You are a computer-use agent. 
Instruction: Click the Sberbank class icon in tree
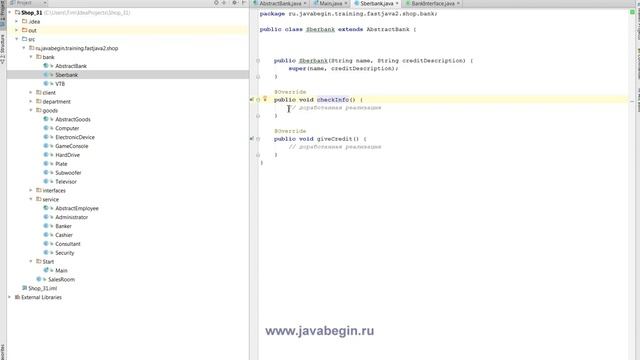click(46, 75)
